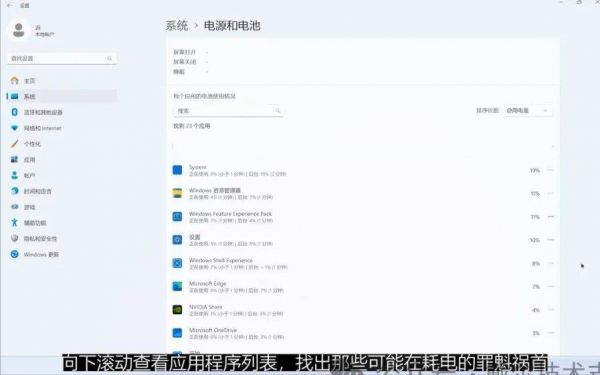Open the System app icon in list
The width and height of the screenshot is (600, 375).
[x=177, y=170]
